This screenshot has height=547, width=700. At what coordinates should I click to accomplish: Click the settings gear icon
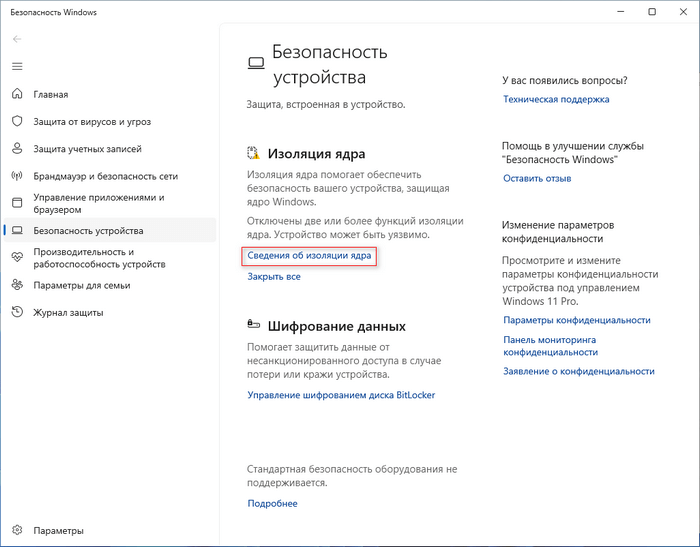pos(16,530)
